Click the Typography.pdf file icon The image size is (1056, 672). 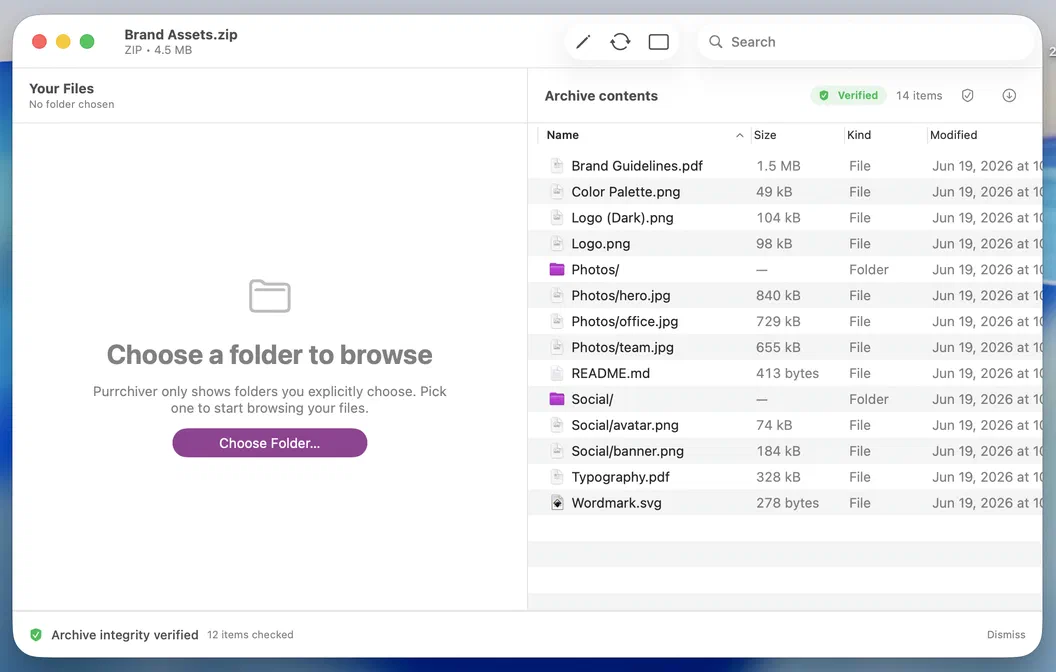[557, 477]
